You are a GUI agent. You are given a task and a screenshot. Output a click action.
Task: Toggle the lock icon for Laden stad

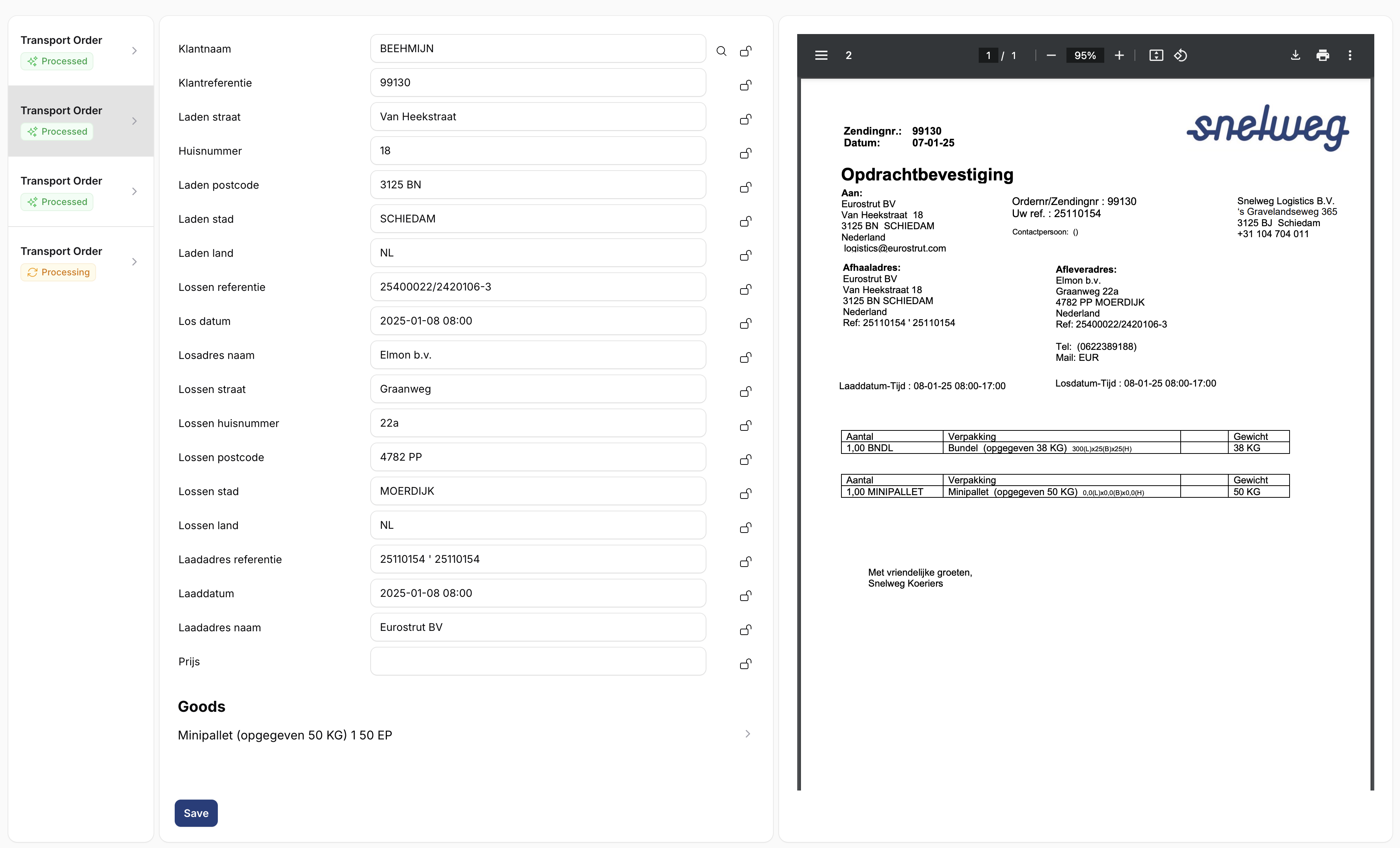745,222
